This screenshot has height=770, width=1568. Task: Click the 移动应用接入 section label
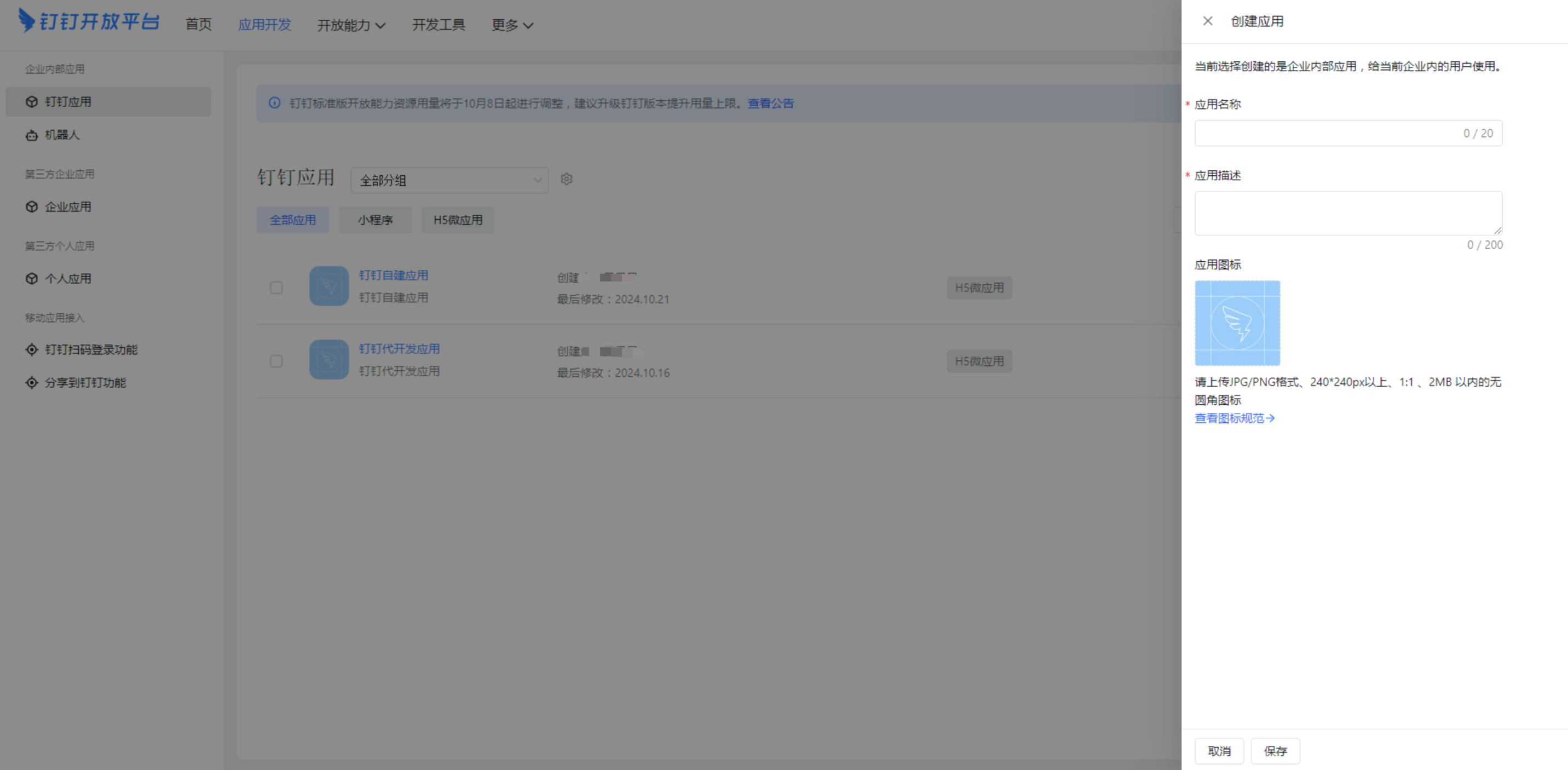(55, 318)
